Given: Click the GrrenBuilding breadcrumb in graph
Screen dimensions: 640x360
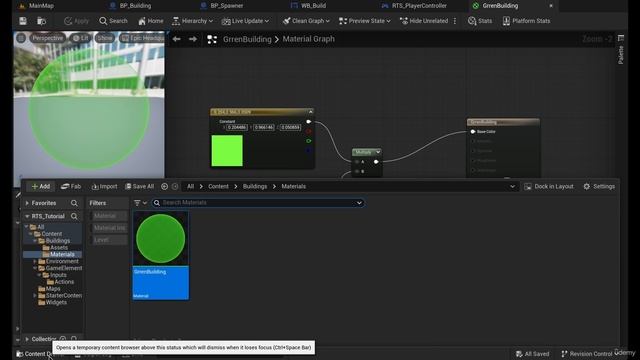Looking at the screenshot, I should click(x=247, y=39).
